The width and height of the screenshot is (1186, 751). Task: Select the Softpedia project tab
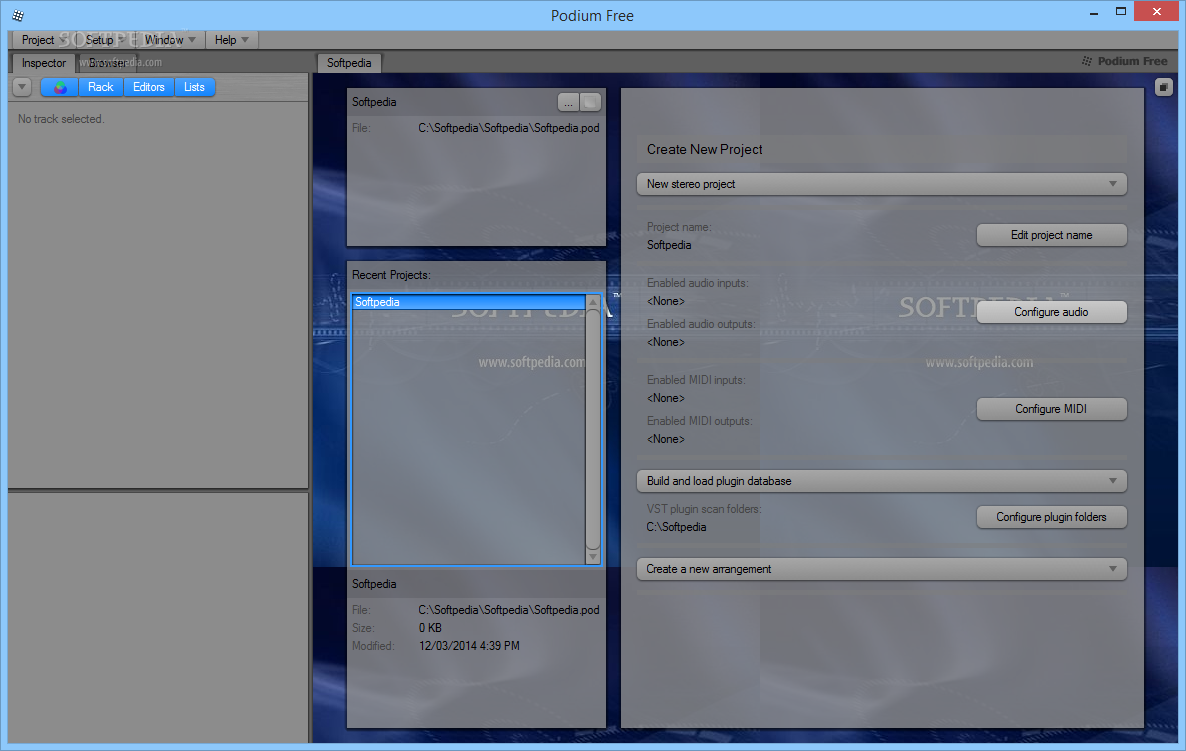click(x=349, y=63)
